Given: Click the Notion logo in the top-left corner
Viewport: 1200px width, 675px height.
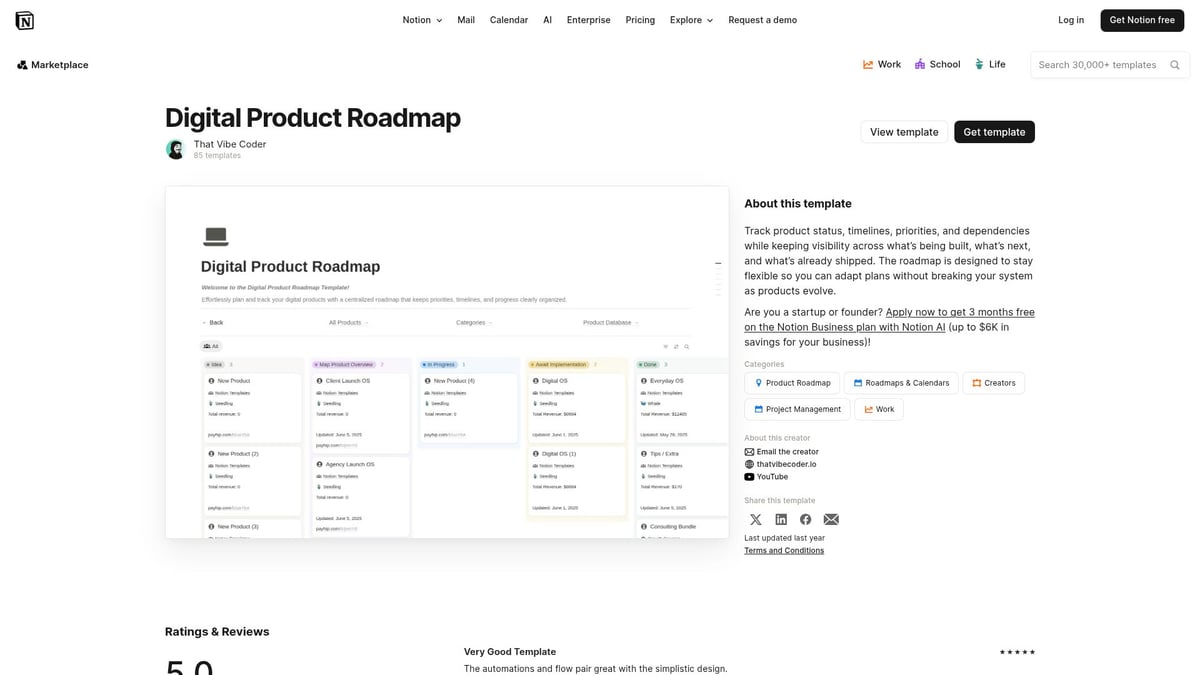Looking at the screenshot, I should coord(24,19).
